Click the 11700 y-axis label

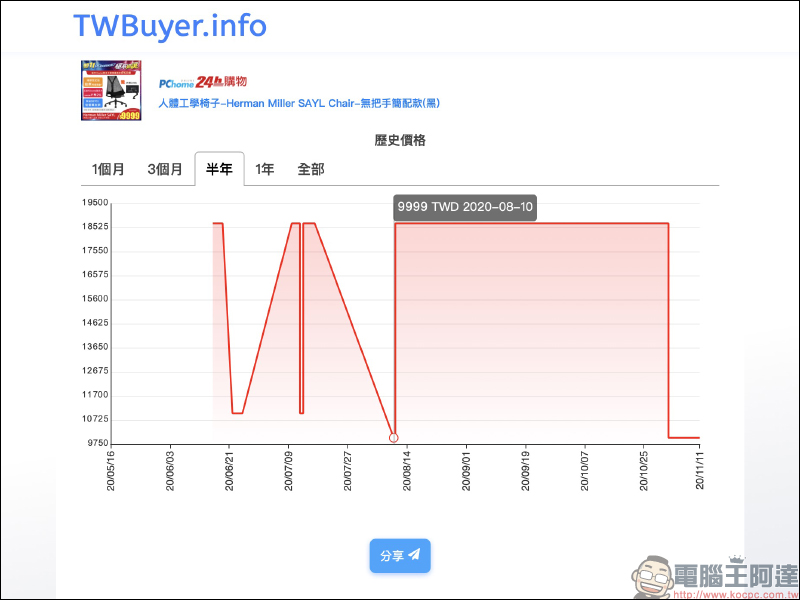pos(95,395)
